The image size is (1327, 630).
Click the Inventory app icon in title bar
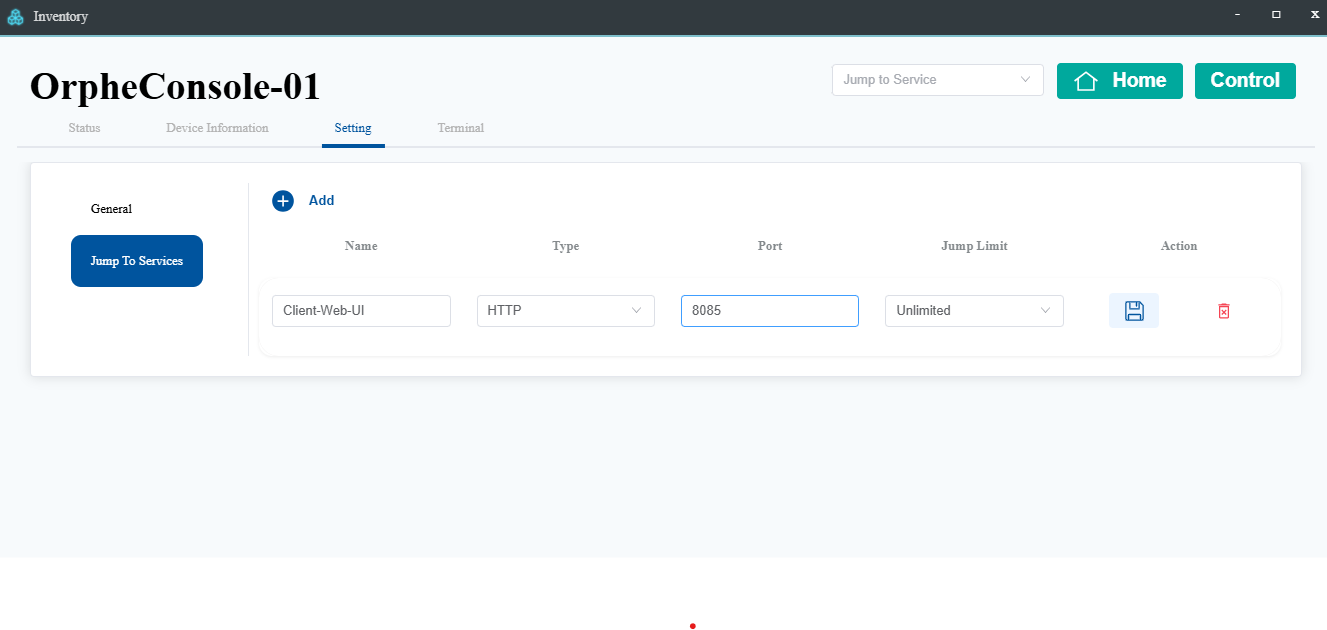coord(15,16)
